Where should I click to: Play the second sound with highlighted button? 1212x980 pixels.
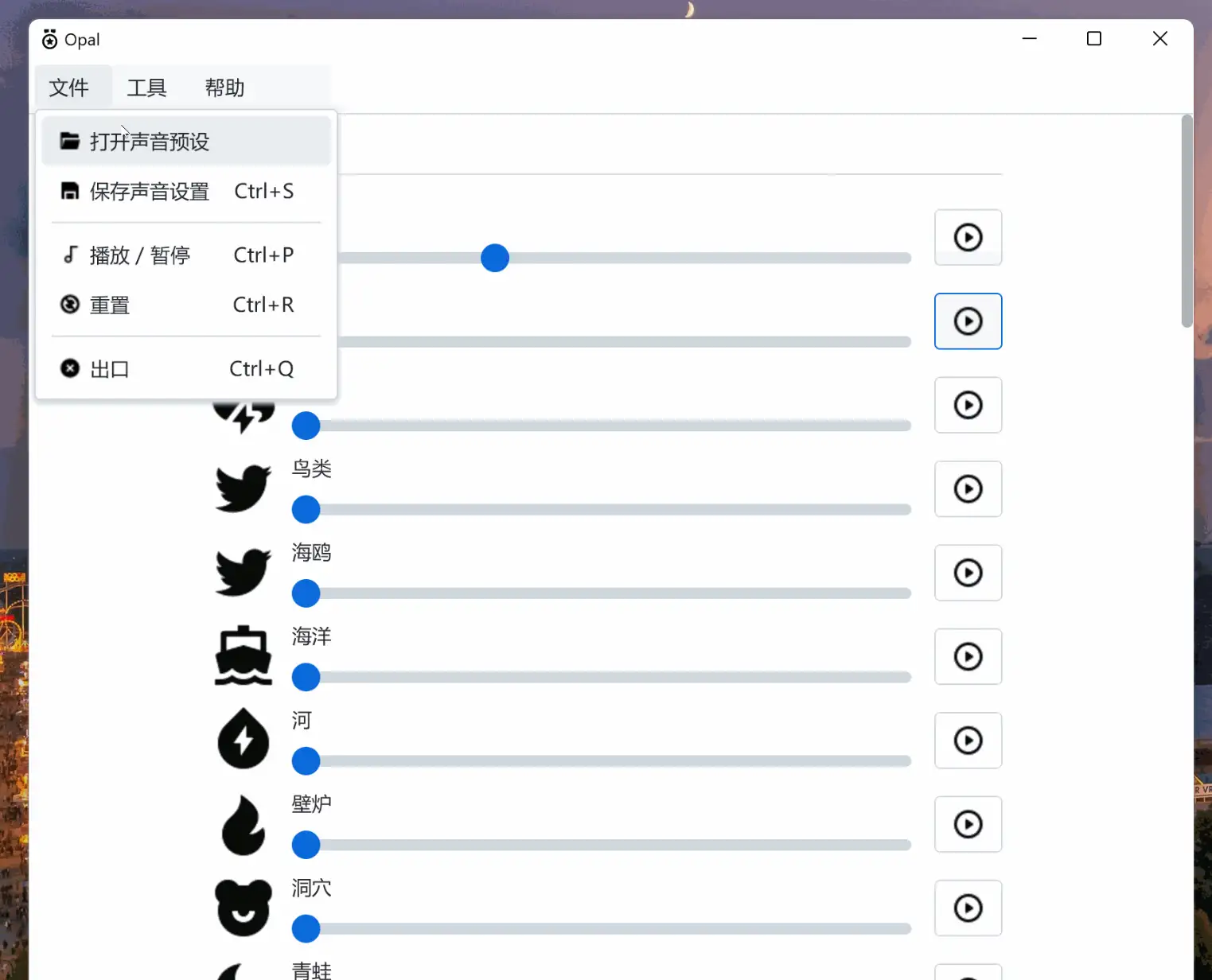tap(968, 321)
